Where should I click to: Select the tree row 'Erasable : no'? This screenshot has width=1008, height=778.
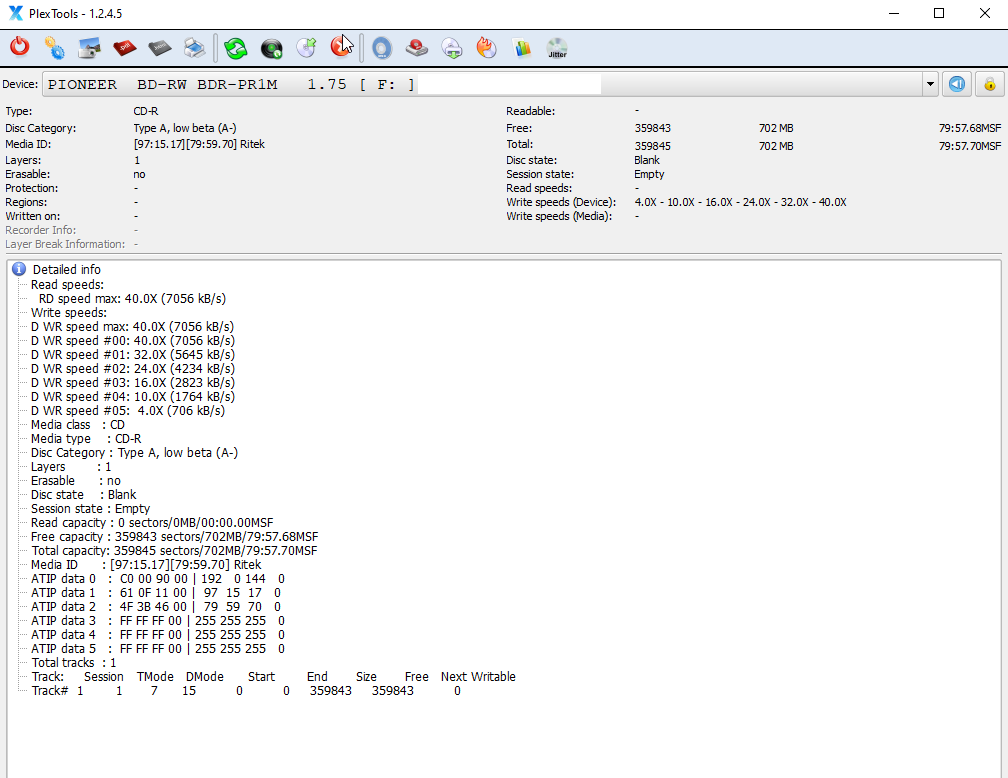pyautogui.click(x=76, y=481)
